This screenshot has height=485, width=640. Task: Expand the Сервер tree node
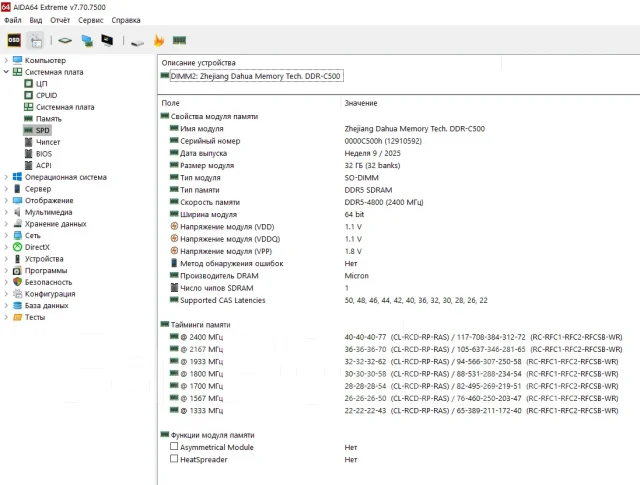pyautogui.click(x=6, y=189)
